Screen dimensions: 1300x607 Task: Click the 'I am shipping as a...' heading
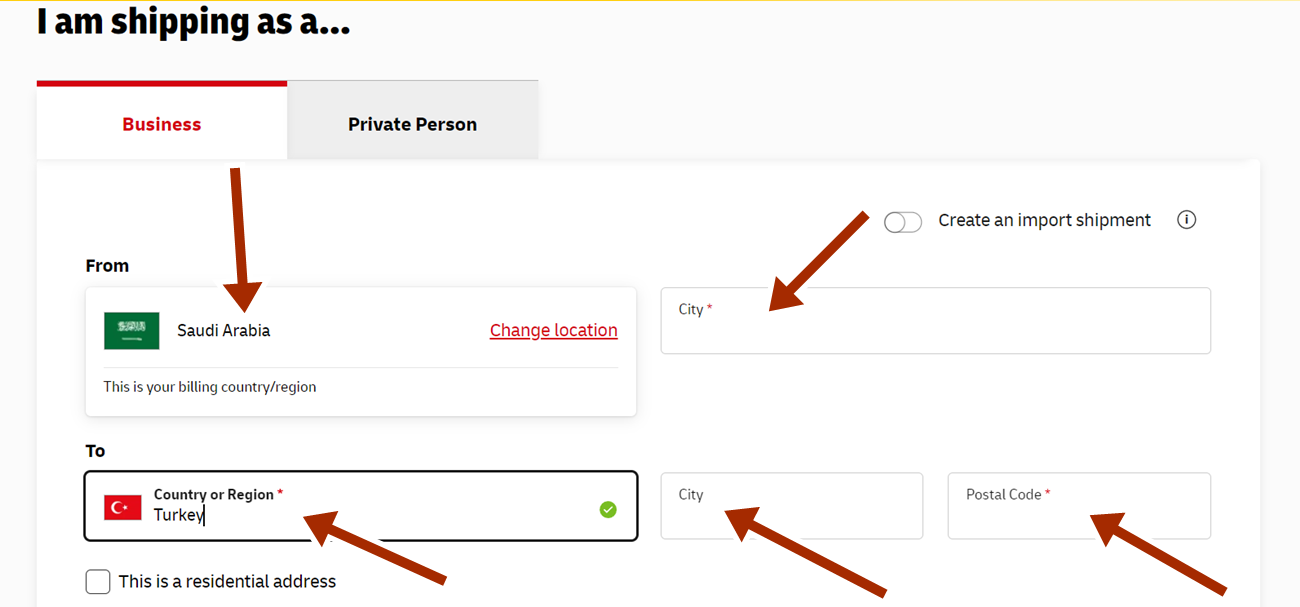coord(193,21)
